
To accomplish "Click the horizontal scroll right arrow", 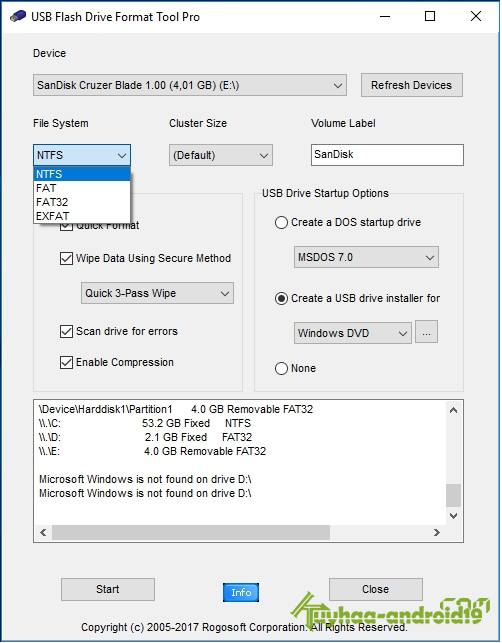I will [437, 532].
